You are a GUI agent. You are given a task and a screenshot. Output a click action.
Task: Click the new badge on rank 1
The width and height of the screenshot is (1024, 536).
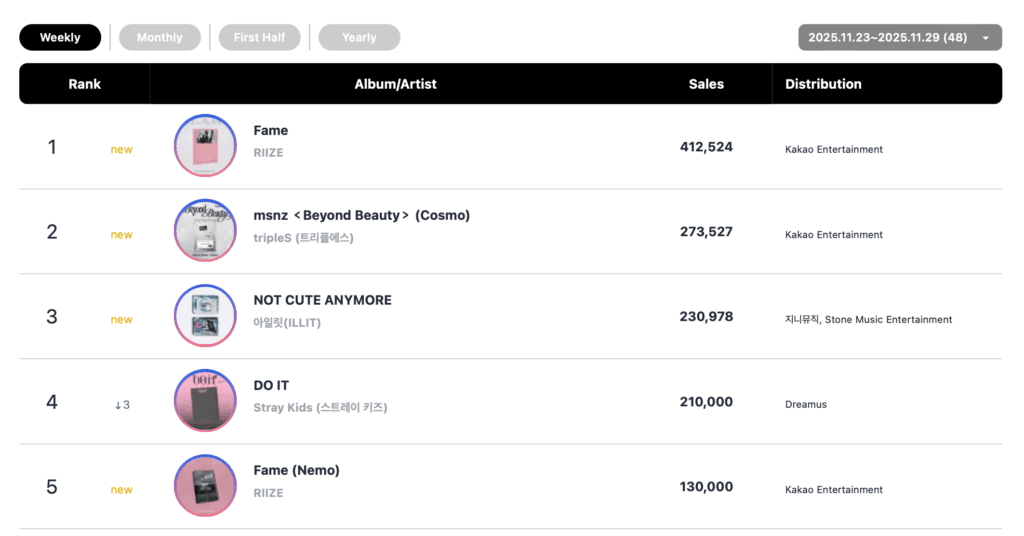[122, 150]
